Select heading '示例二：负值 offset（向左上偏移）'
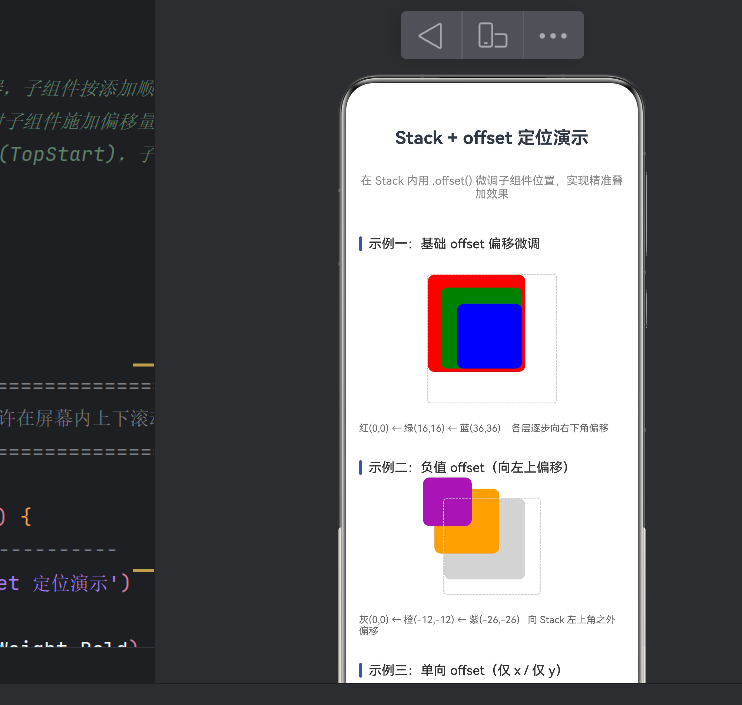 (468, 467)
